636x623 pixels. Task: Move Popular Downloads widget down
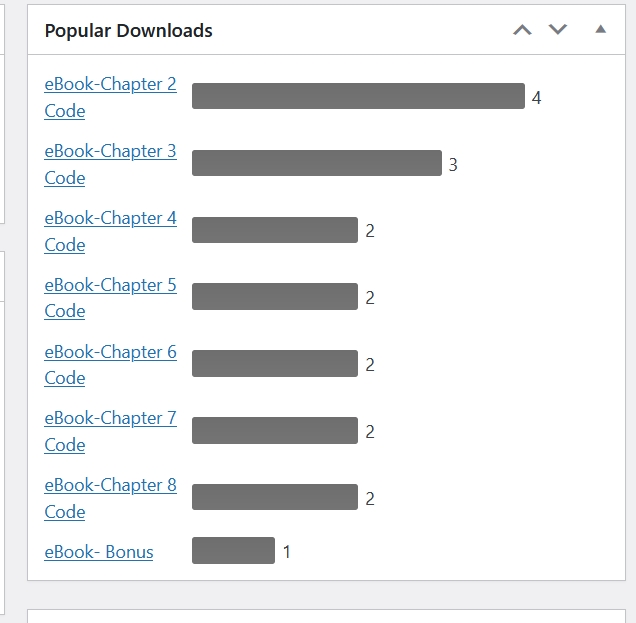[558, 30]
